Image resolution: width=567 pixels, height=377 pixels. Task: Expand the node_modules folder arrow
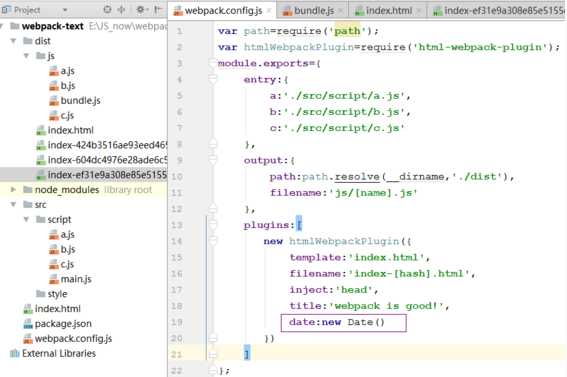pos(13,189)
